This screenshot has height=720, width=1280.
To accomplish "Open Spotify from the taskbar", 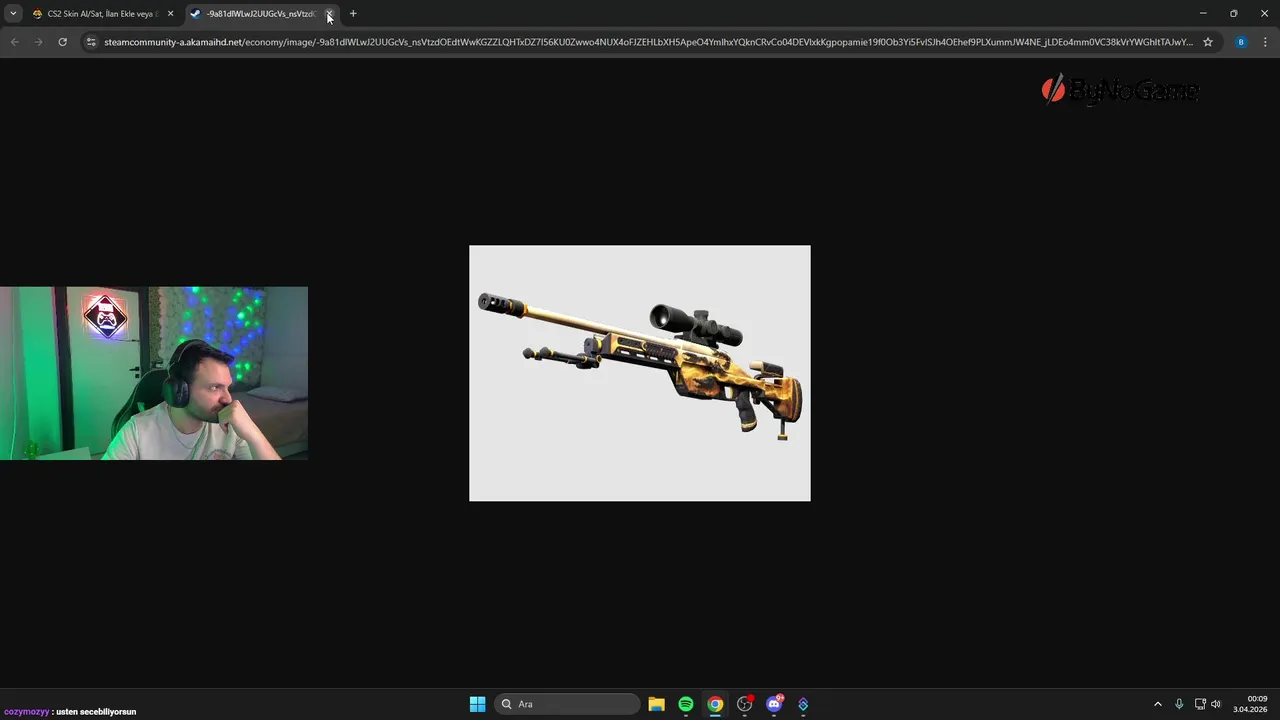I will coord(686,704).
